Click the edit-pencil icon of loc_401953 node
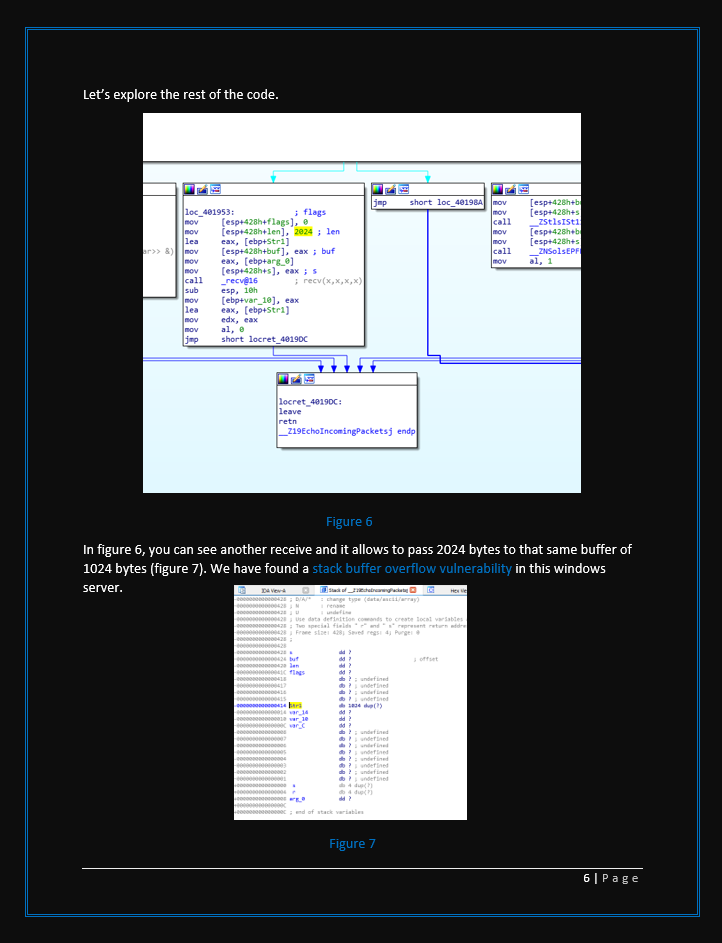The height and width of the screenshot is (943, 722). [202, 189]
